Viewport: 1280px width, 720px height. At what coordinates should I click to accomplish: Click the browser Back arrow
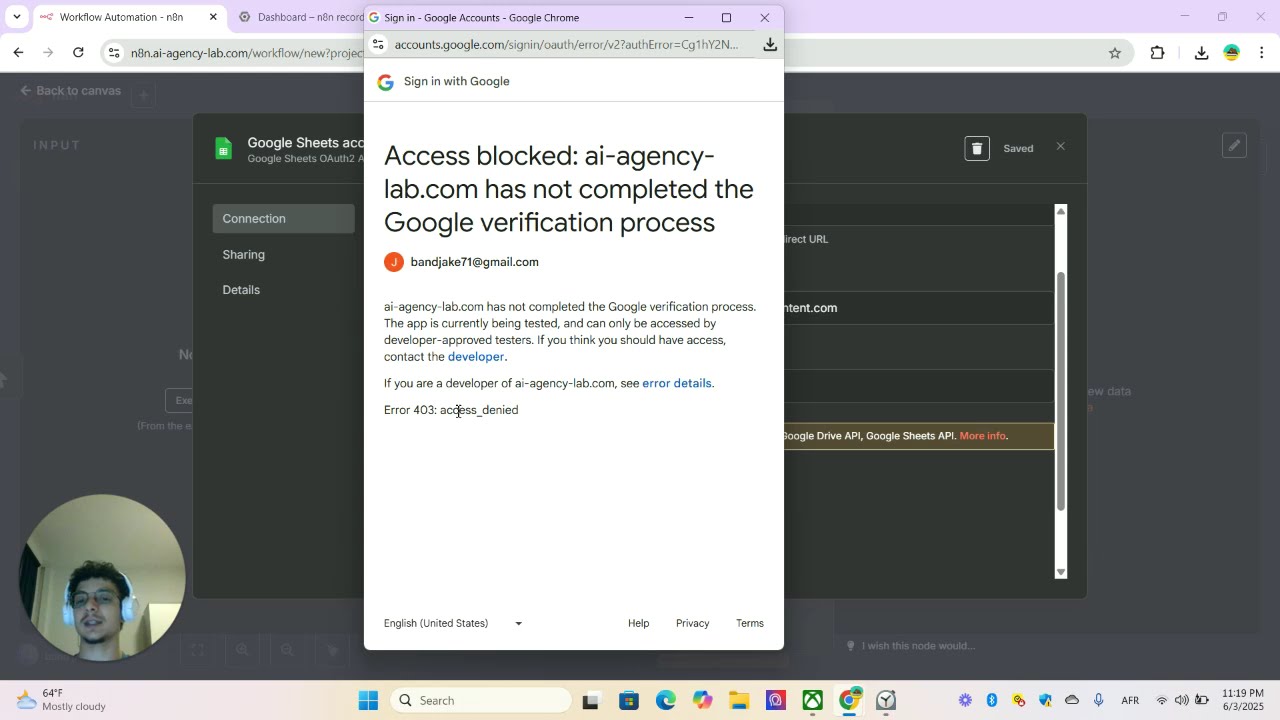[18, 53]
